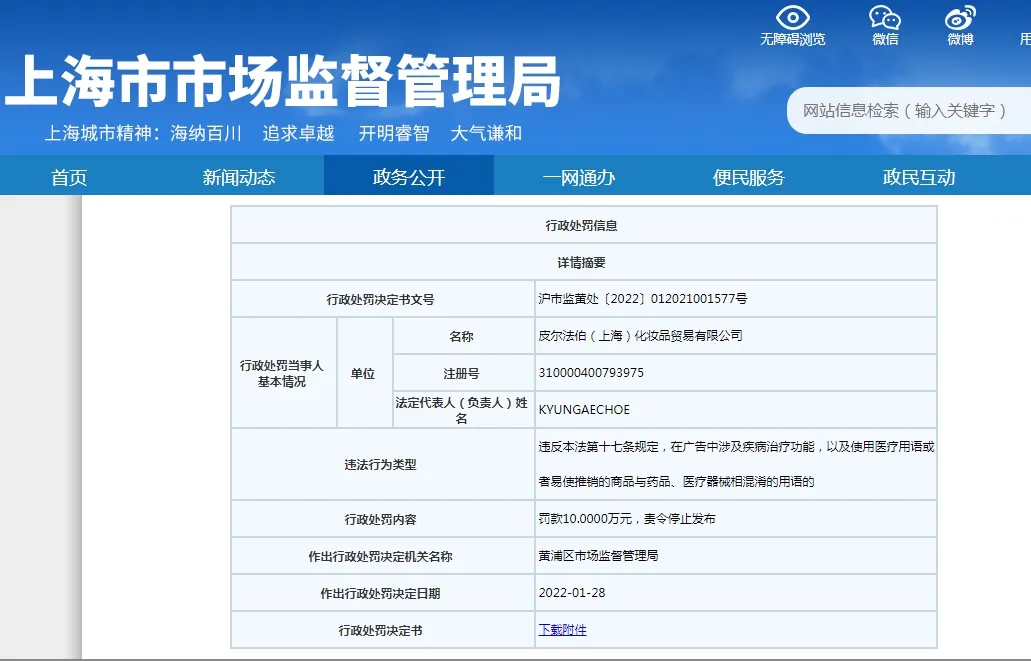Viewport: 1031px width, 661px height.
Task: Select company name 皮尔法伯（上海）化妆品贸易有限公司
Action: (640, 335)
